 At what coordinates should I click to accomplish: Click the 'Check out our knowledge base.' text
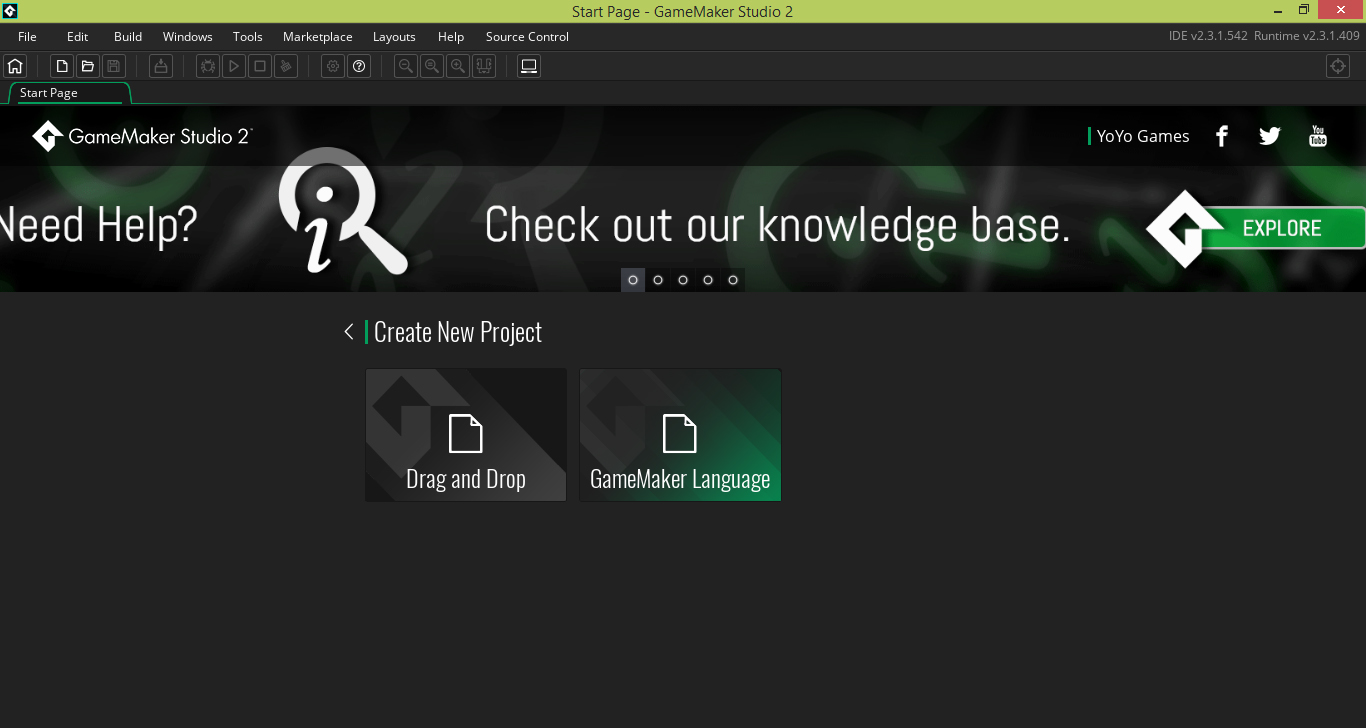pos(777,226)
